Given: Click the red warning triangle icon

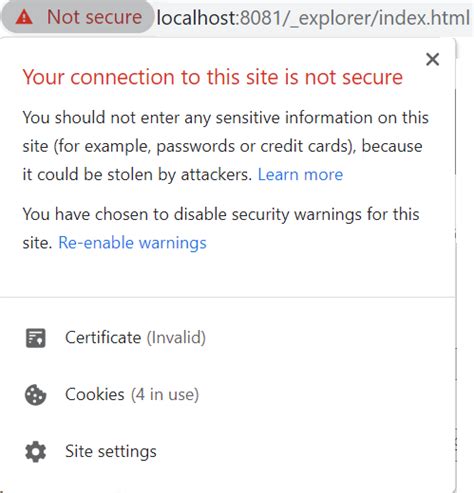Looking at the screenshot, I should (x=24, y=17).
